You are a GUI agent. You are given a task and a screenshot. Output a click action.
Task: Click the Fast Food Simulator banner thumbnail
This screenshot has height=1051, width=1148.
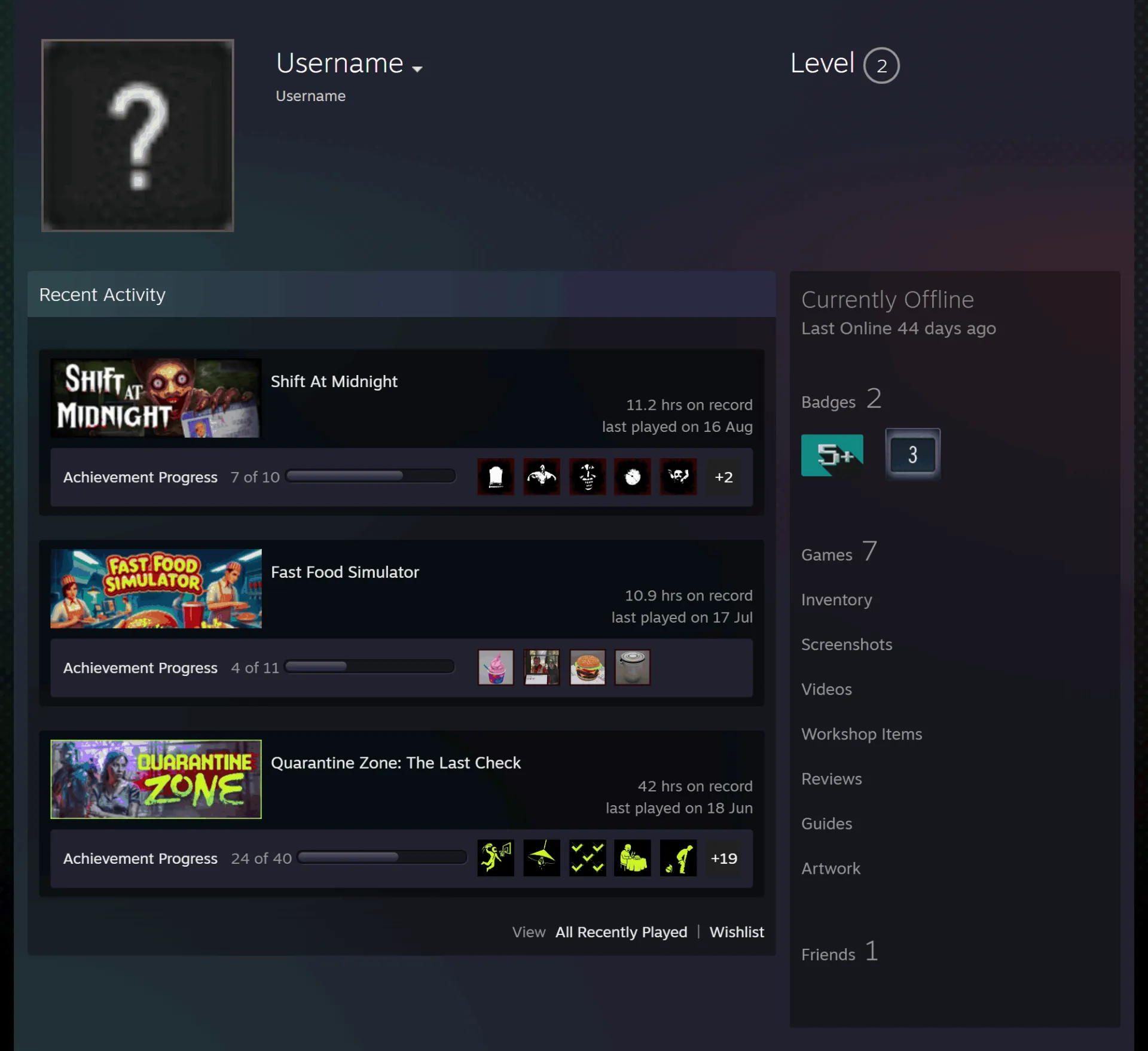pyautogui.click(x=156, y=589)
